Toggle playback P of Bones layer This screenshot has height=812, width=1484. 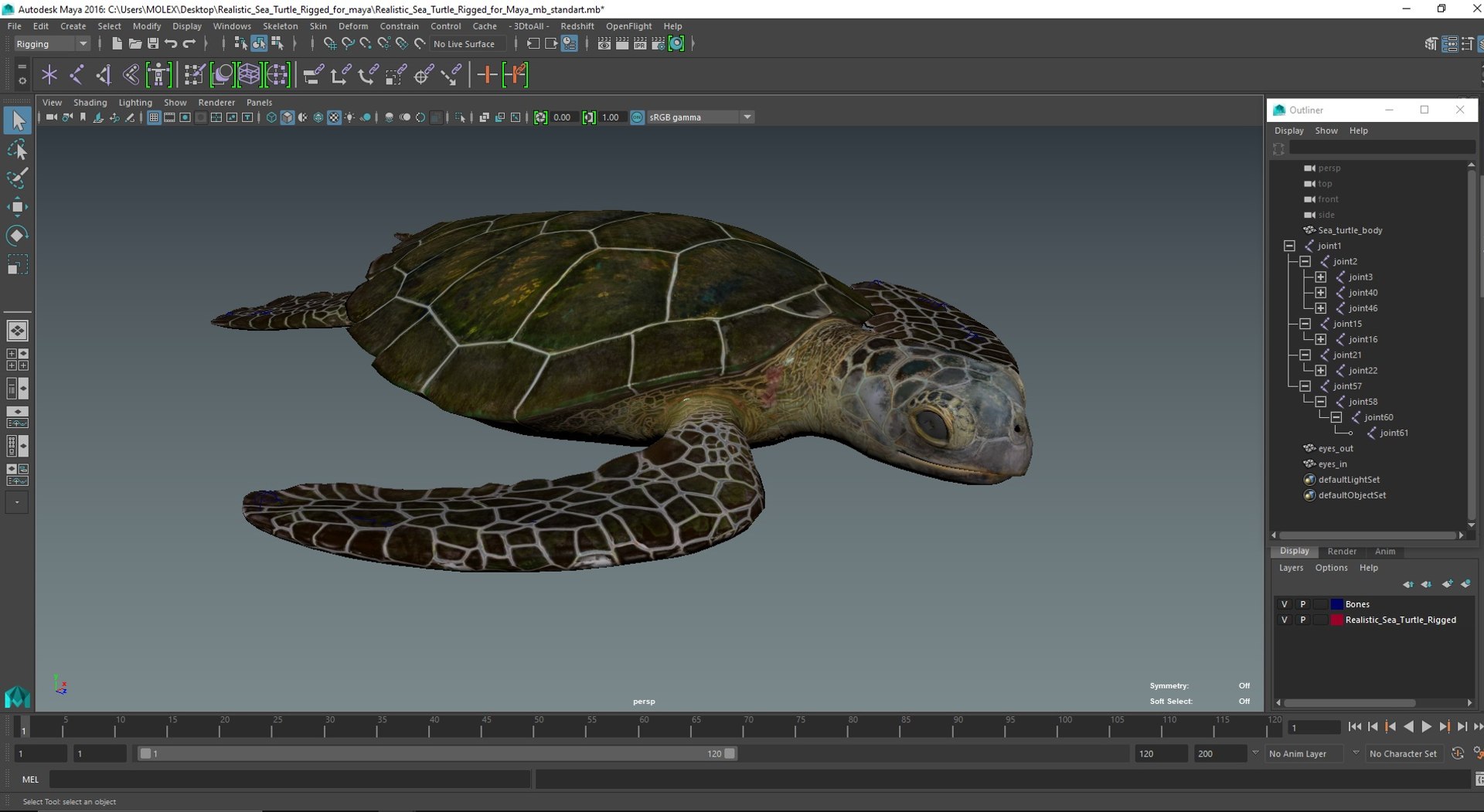point(1302,604)
